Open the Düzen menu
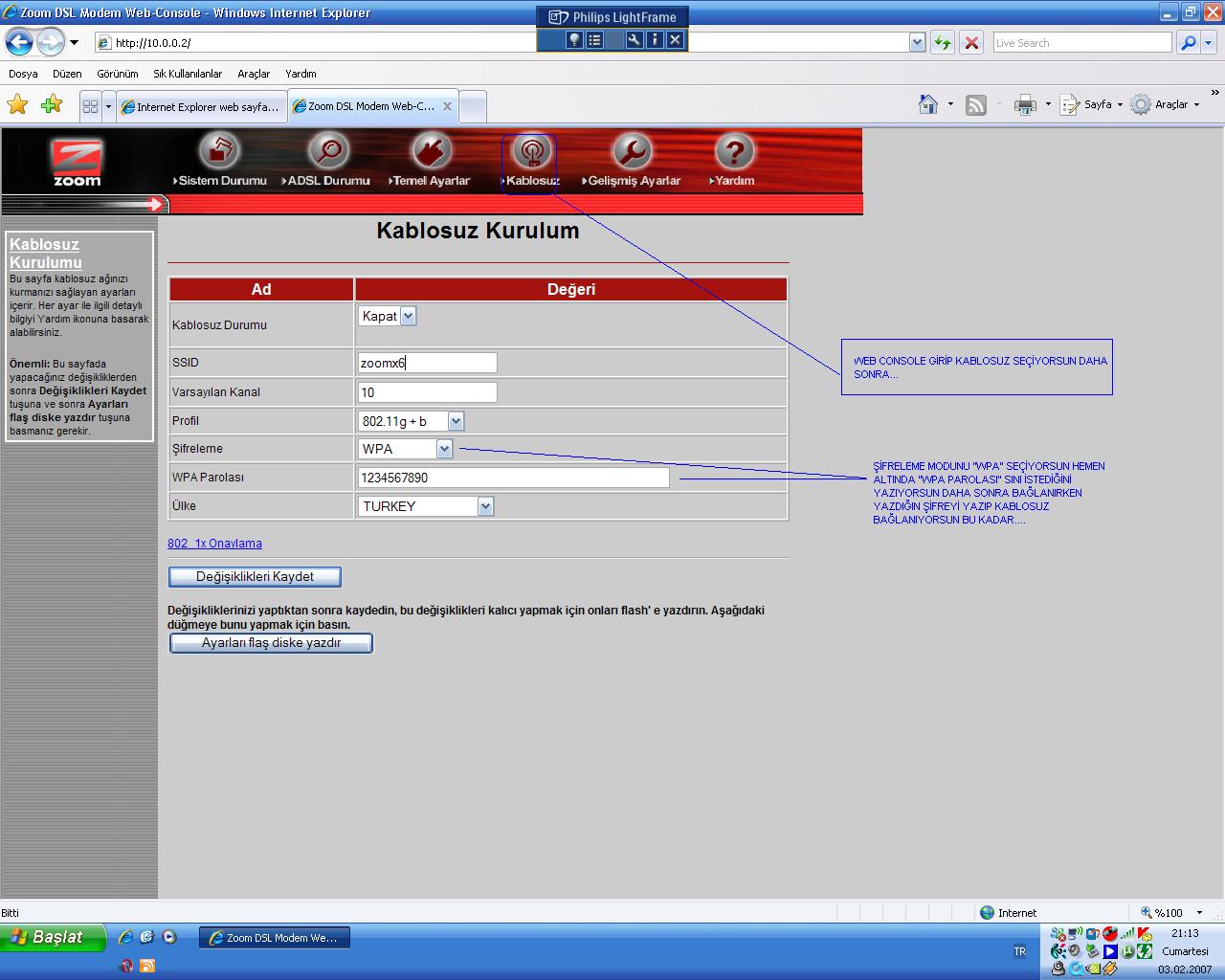The image size is (1225, 980). click(67, 74)
